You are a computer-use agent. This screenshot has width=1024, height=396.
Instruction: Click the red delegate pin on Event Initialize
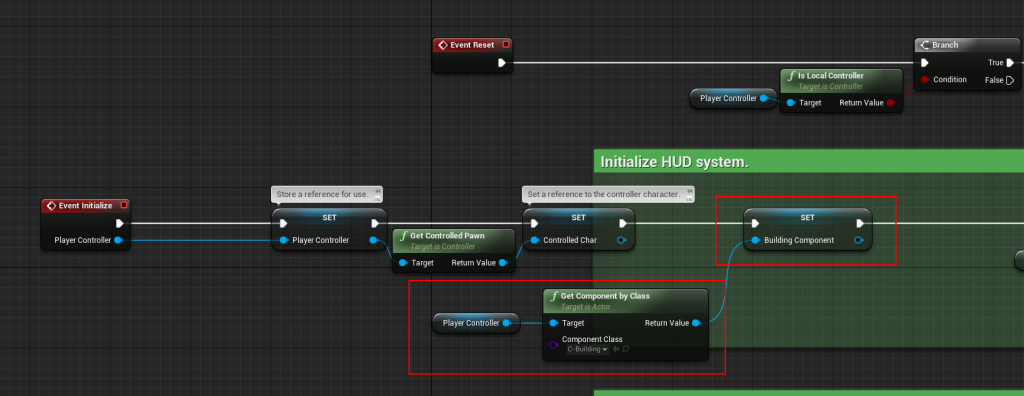point(123,205)
